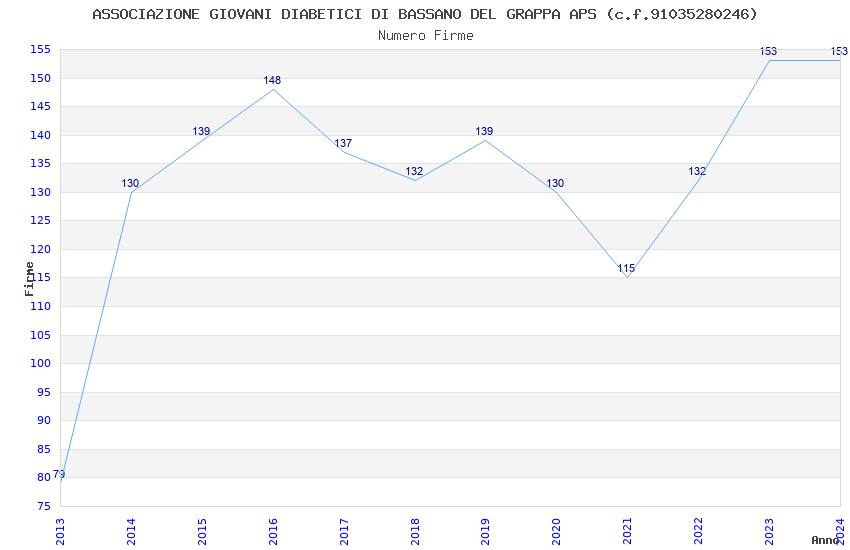Viewport: 850px width, 550px height.
Task: Click the 2018 data label 132
Action: click(414, 171)
